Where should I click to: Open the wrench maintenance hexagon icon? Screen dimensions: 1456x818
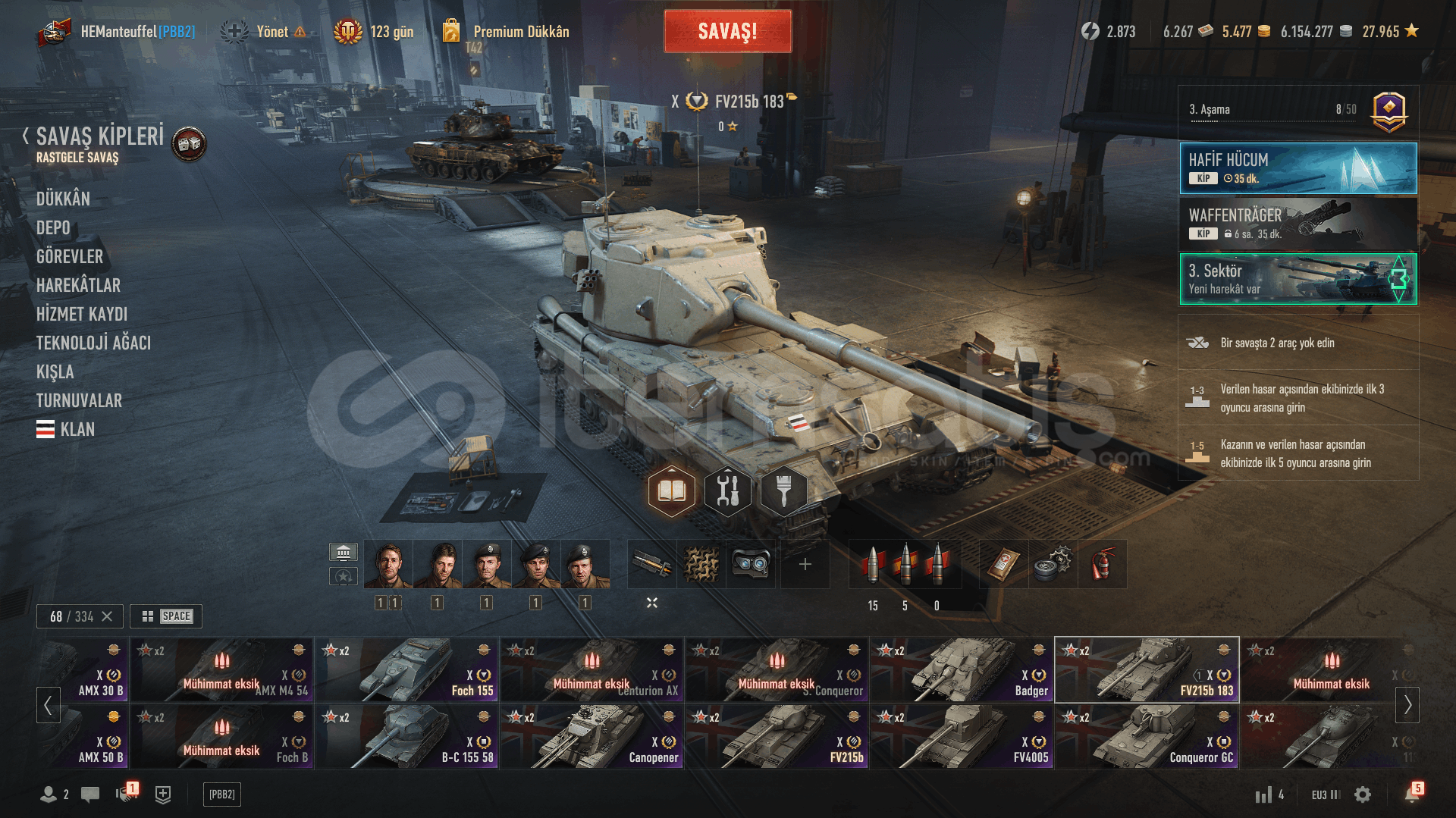tap(727, 491)
